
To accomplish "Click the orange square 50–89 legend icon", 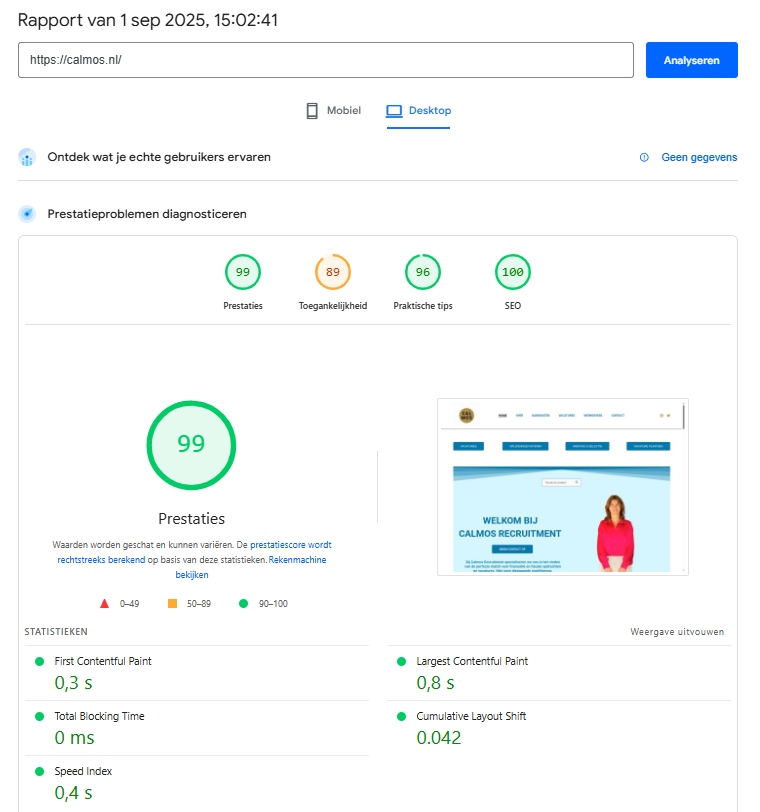I will click(x=172, y=603).
